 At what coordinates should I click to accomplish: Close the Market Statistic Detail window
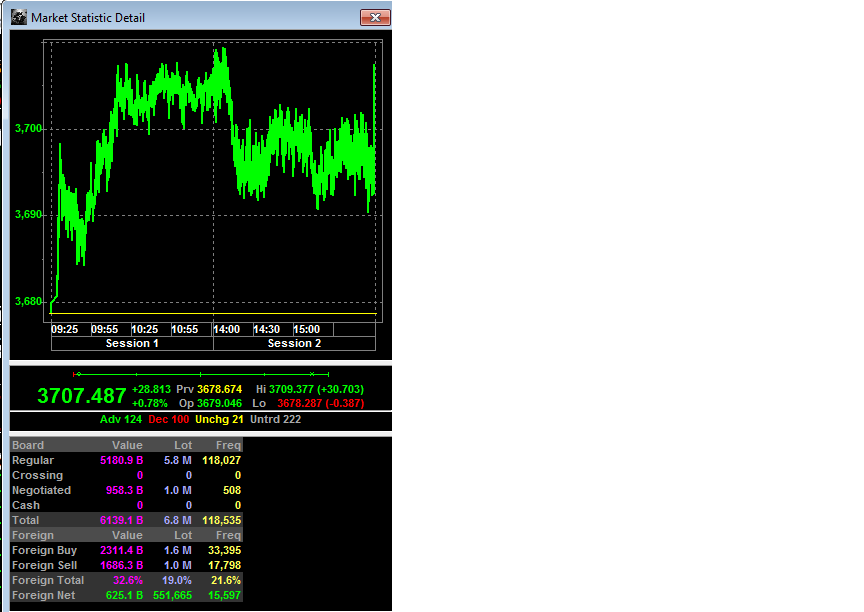click(375, 18)
